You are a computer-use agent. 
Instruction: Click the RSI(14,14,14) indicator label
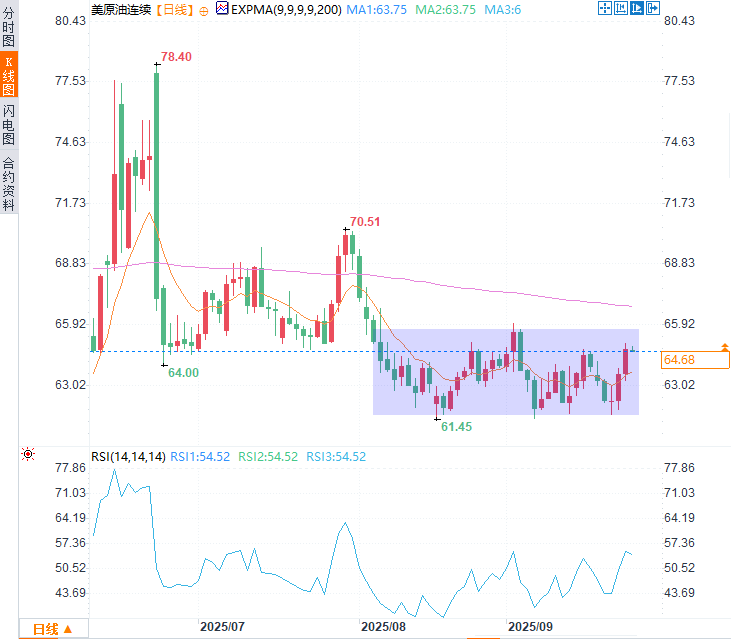tap(128, 457)
